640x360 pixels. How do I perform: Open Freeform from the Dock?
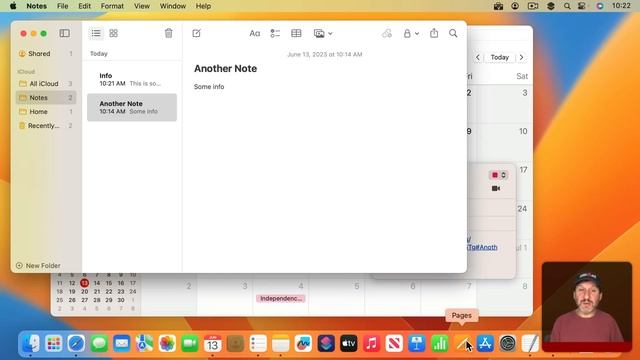[x=303, y=343]
